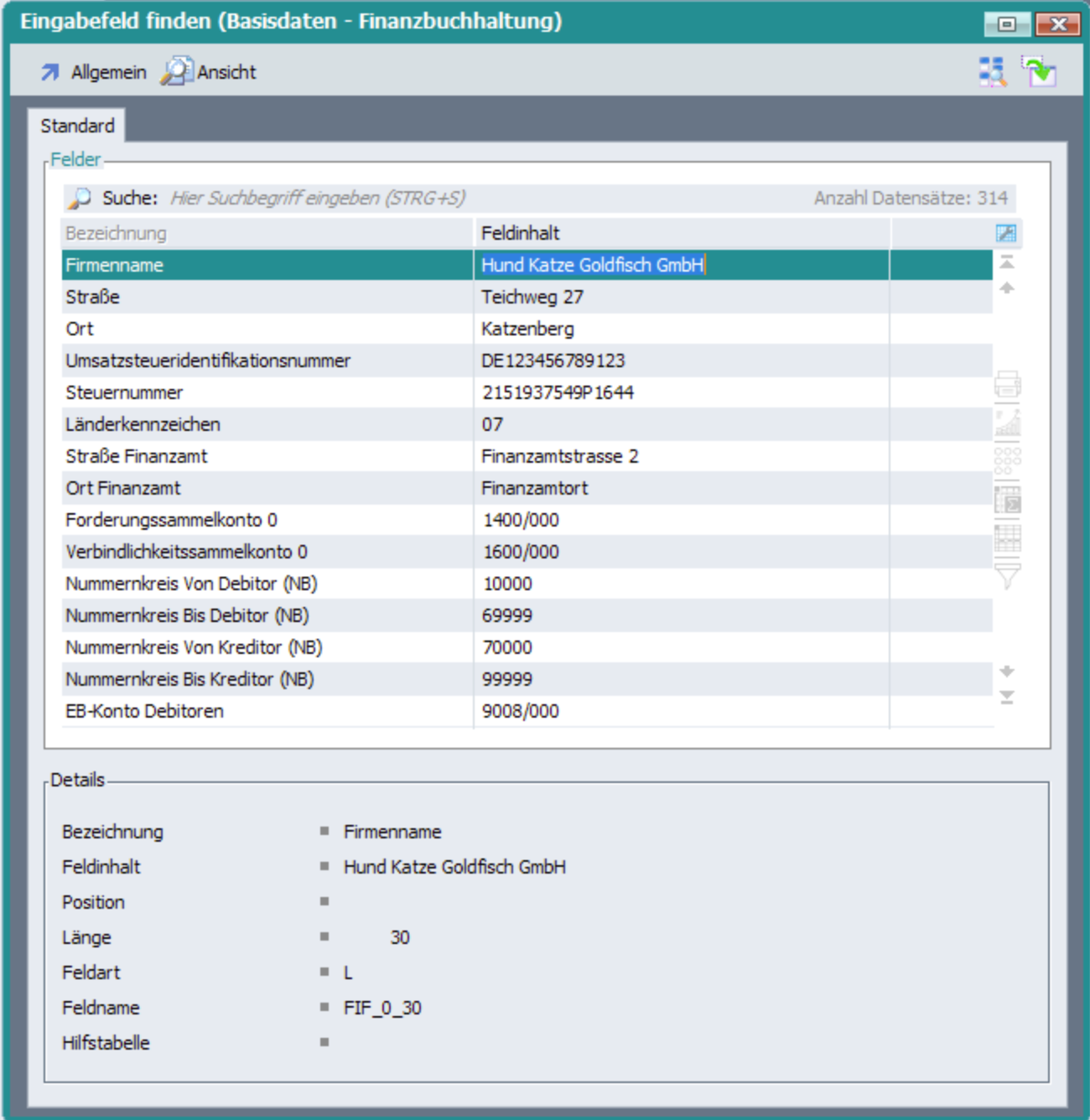This screenshot has height=1120, width=1090.
Task: Click the funnel filter icon
Action: pos(1007,576)
